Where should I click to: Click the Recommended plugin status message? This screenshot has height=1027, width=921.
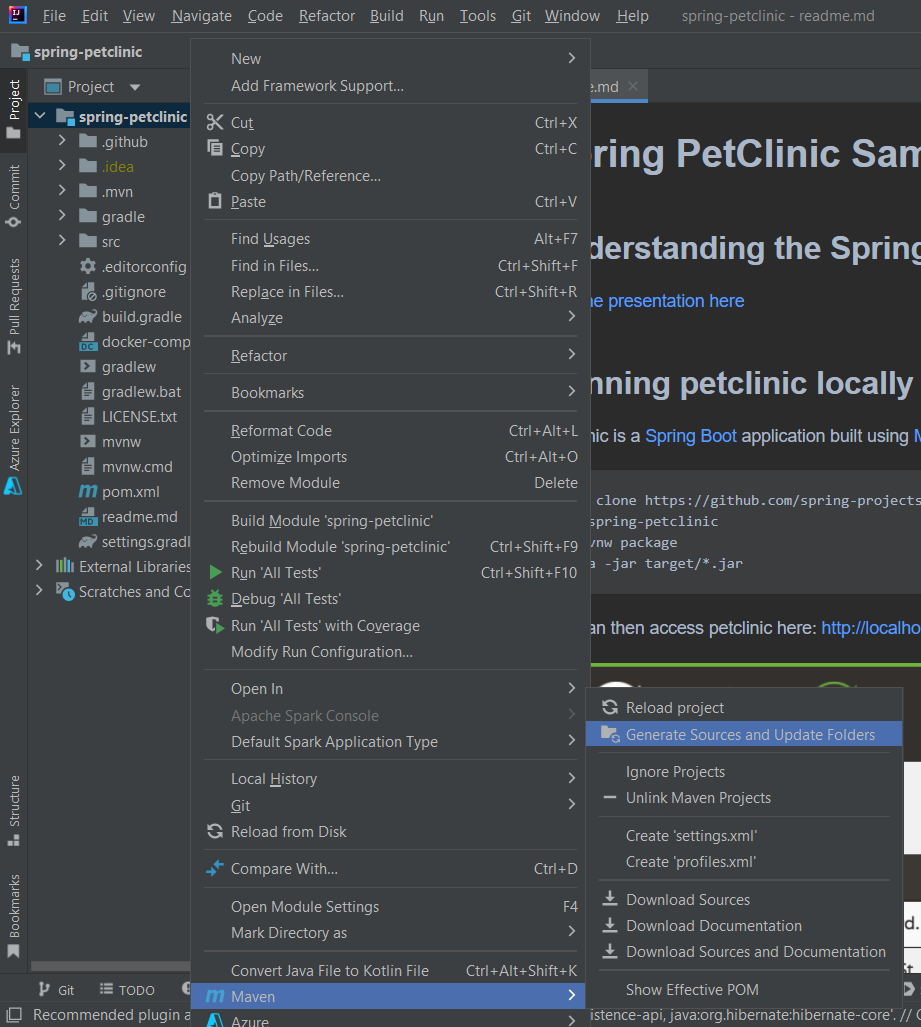(111, 1015)
